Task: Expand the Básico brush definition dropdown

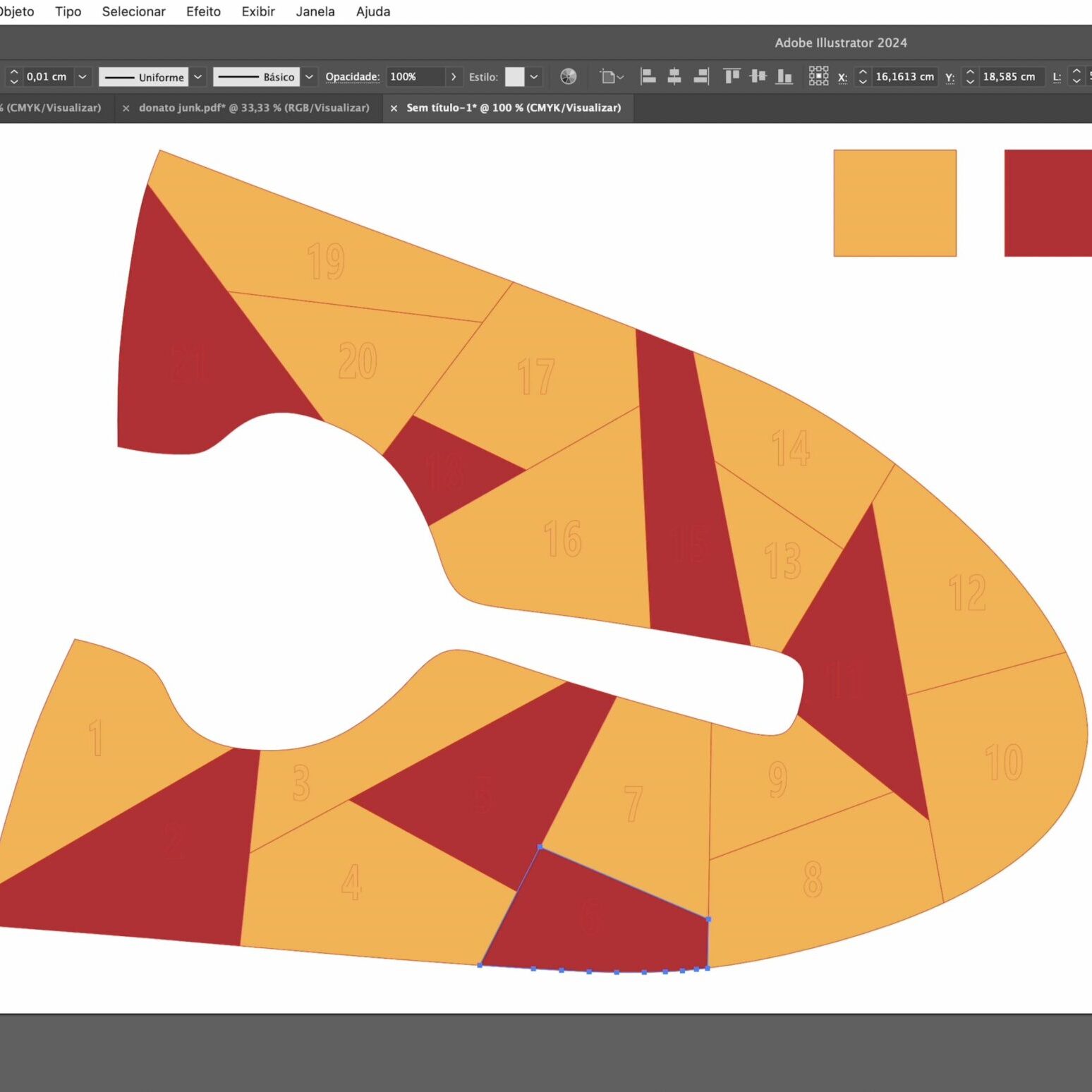Action: [x=309, y=77]
